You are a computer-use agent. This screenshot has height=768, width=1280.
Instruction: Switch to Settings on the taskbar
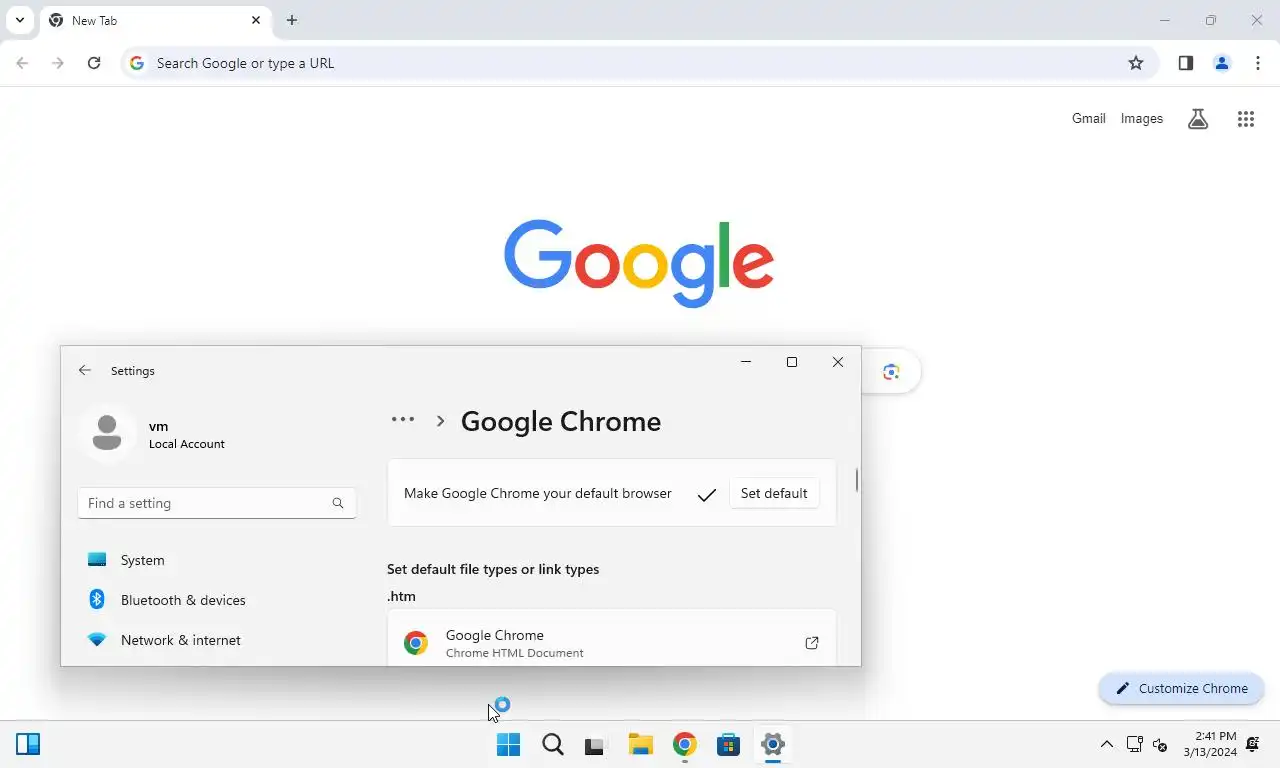[773, 744]
